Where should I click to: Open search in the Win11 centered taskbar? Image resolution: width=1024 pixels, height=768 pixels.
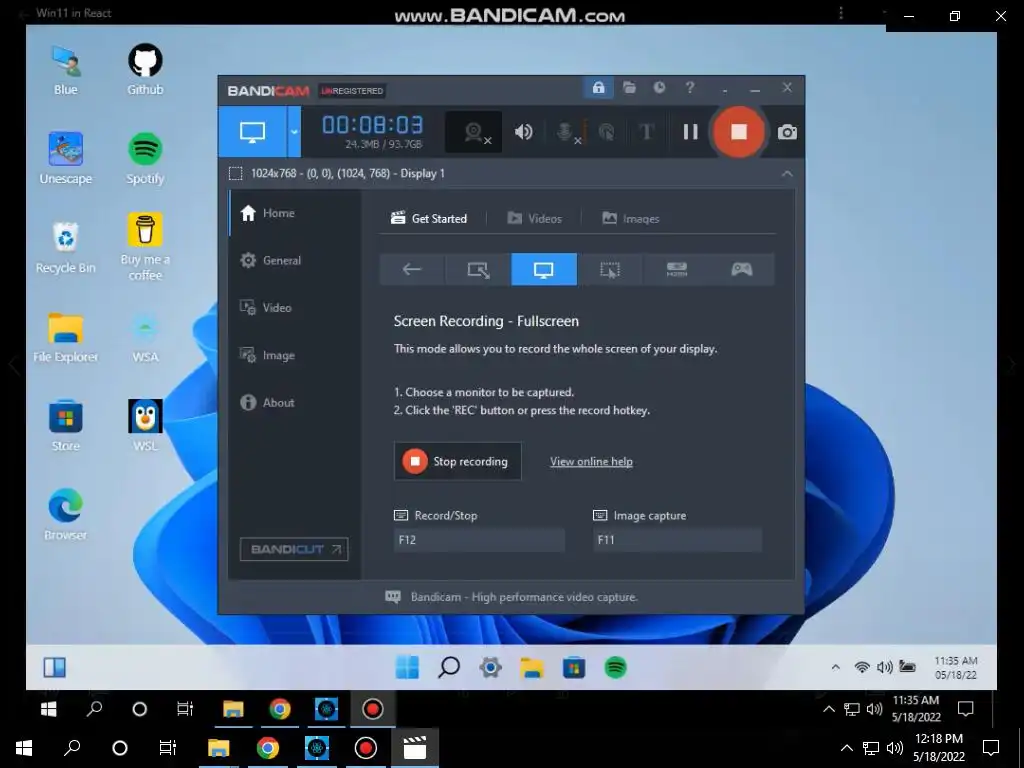pyautogui.click(x=449, y=667)
